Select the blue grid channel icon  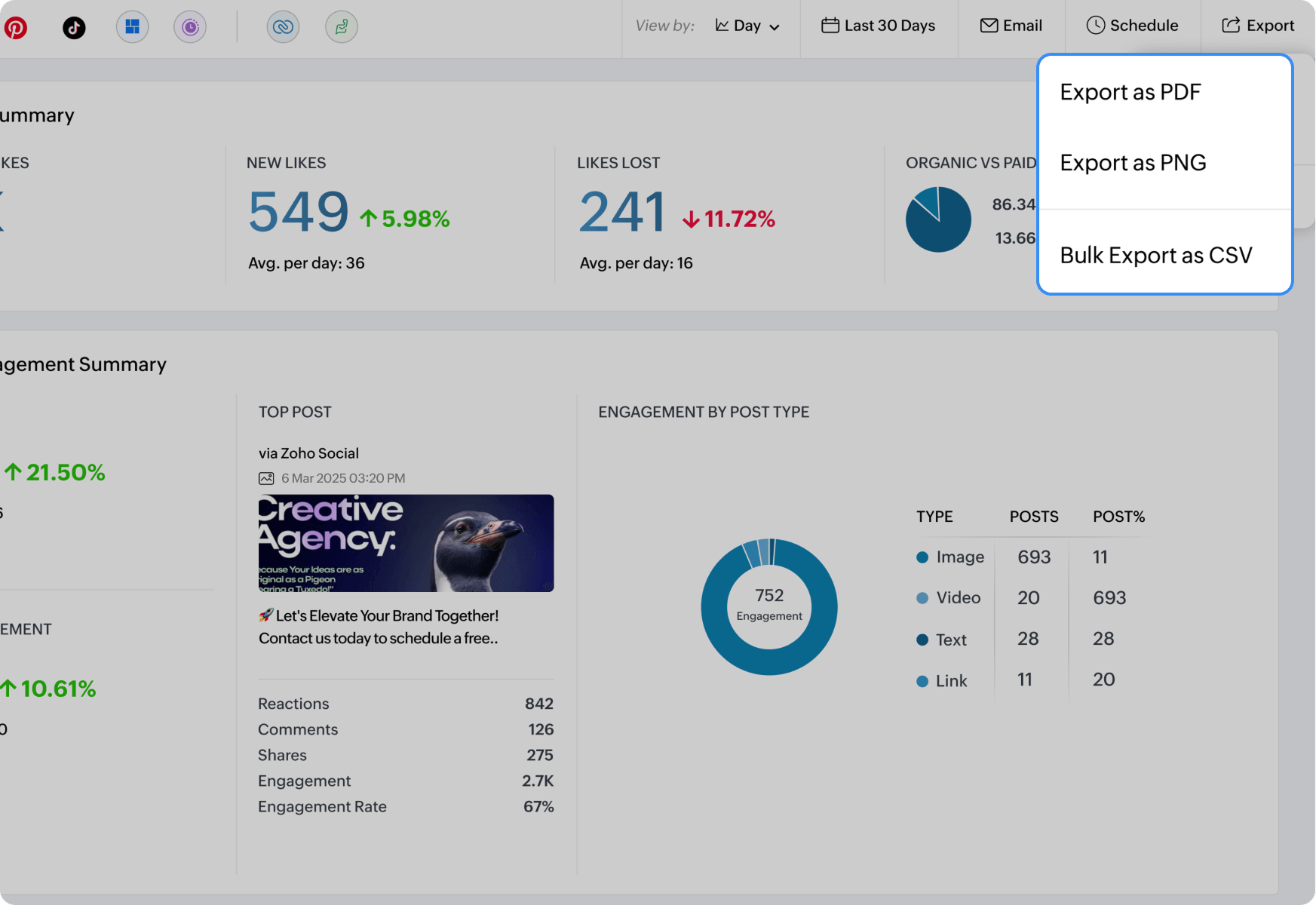133,28
